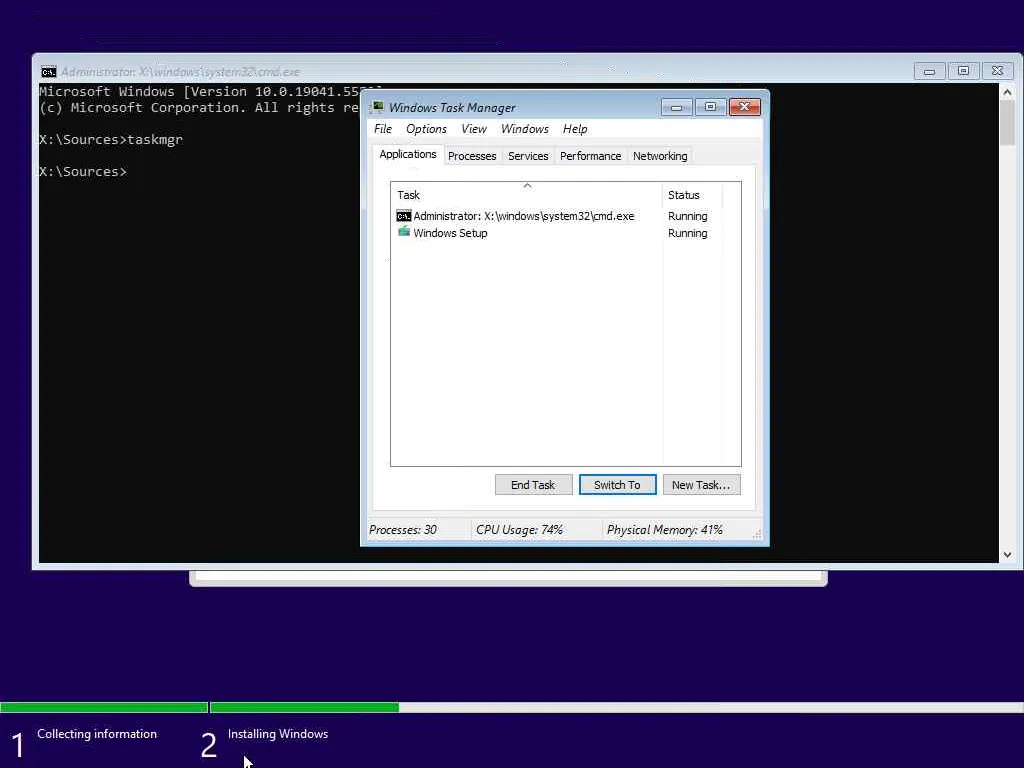Click the Installing Windows step label
Image resolution: width=1024 pixels, height=768 pixels.
click(278, 734)
